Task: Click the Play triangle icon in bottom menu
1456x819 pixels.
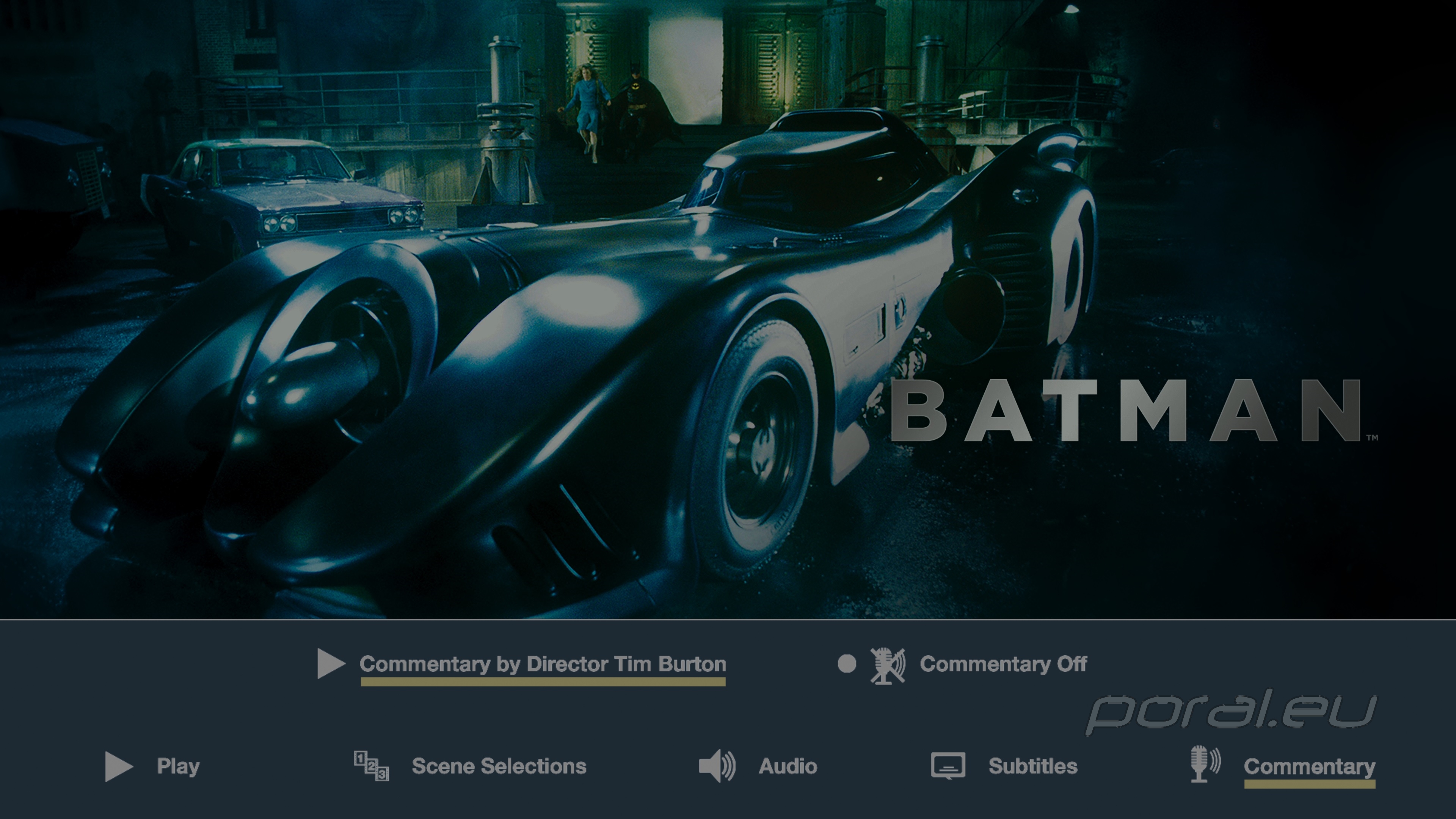Action: (119, 766)
